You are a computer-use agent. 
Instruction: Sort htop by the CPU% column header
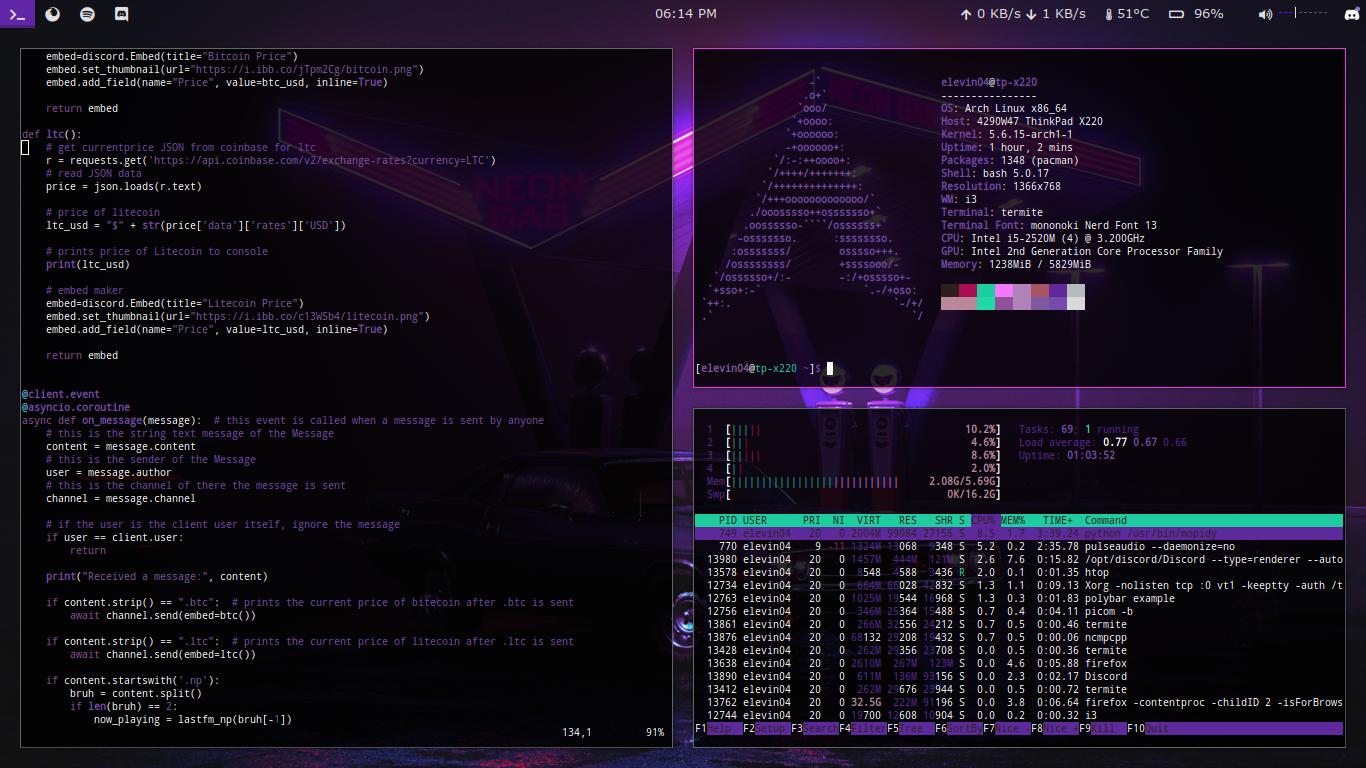coord(985,521)
